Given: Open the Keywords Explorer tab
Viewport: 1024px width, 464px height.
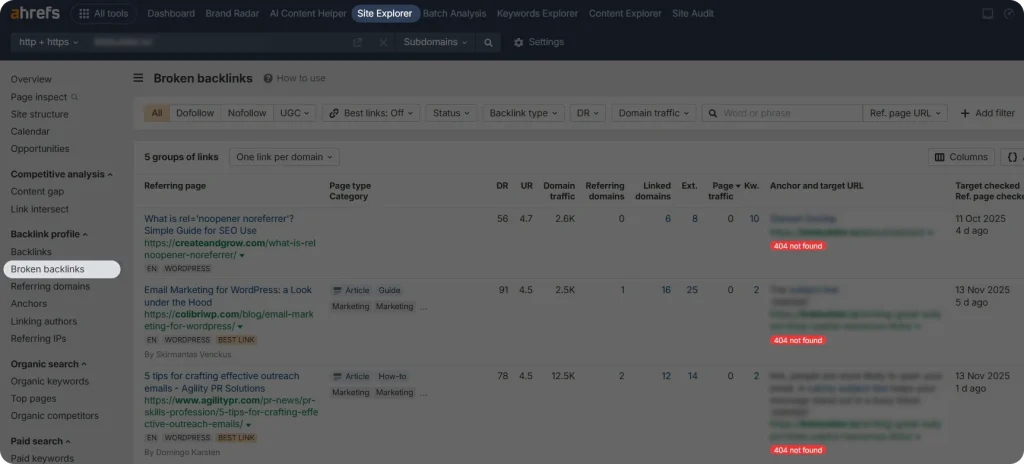Looking at the screenshot, I should coord(537,14).
